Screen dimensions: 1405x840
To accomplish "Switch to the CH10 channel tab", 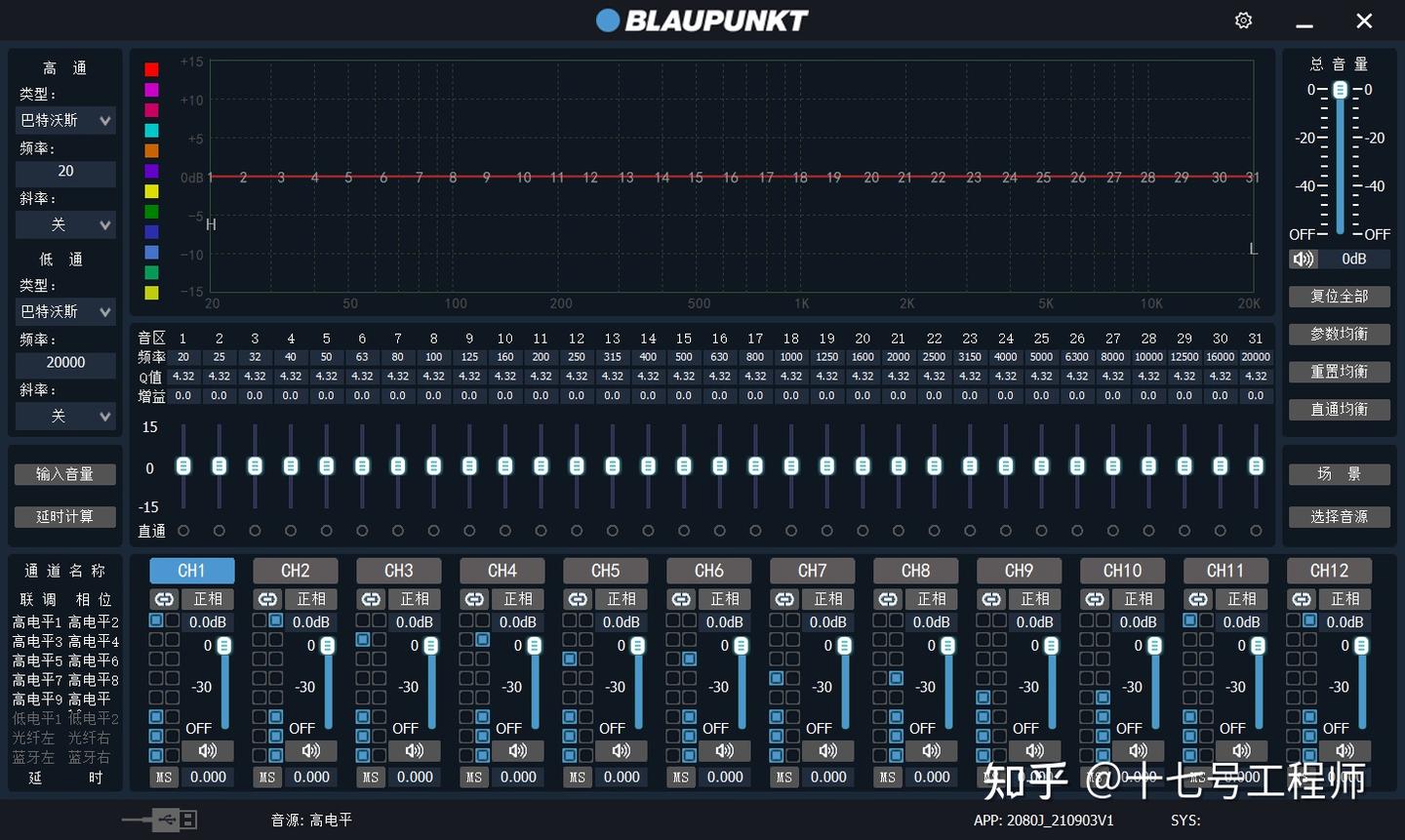I will (x=1122, y=570).
